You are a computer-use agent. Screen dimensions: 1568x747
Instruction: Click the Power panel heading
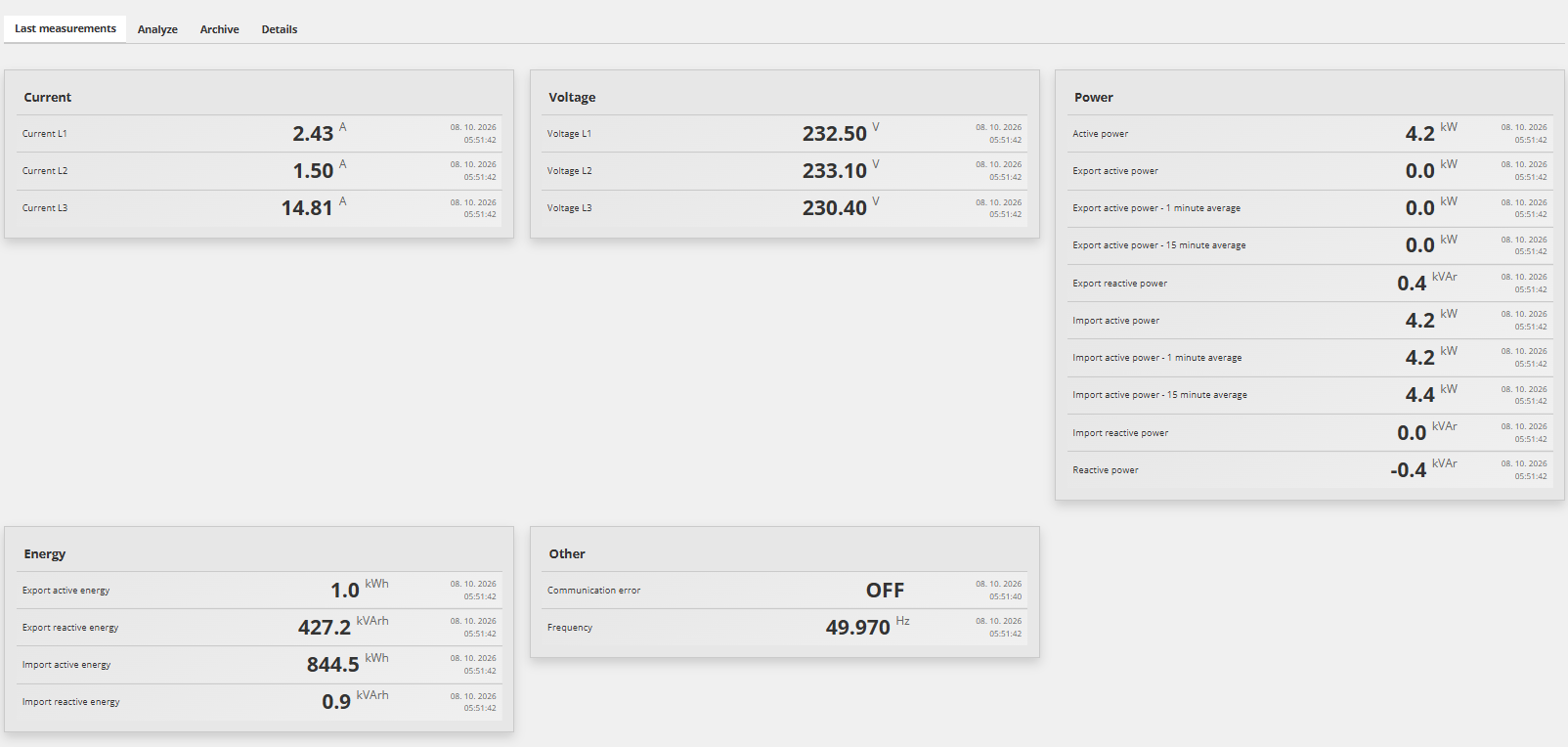click(1094, 98)
